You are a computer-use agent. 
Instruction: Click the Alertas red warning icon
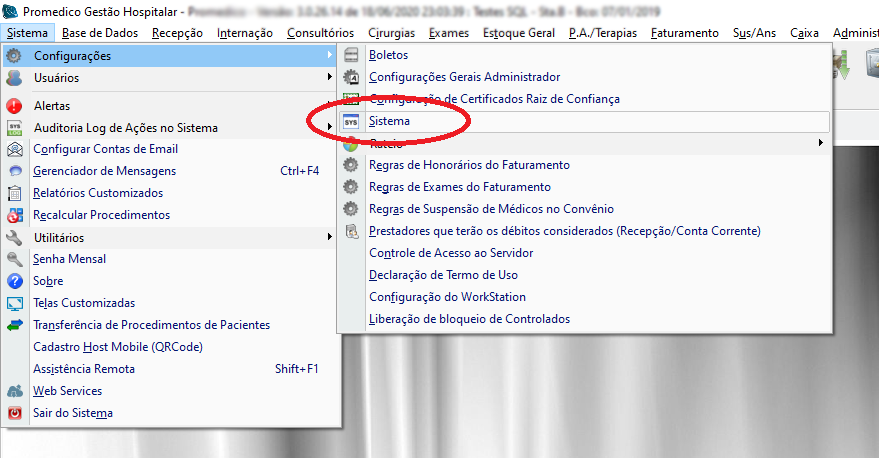coord(15,106)
